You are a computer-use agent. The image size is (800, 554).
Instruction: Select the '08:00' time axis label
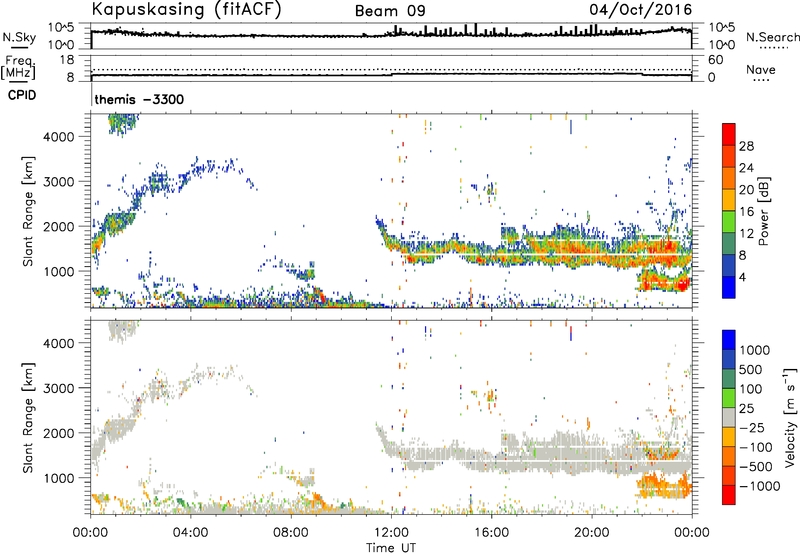click(x=291, y=533)
